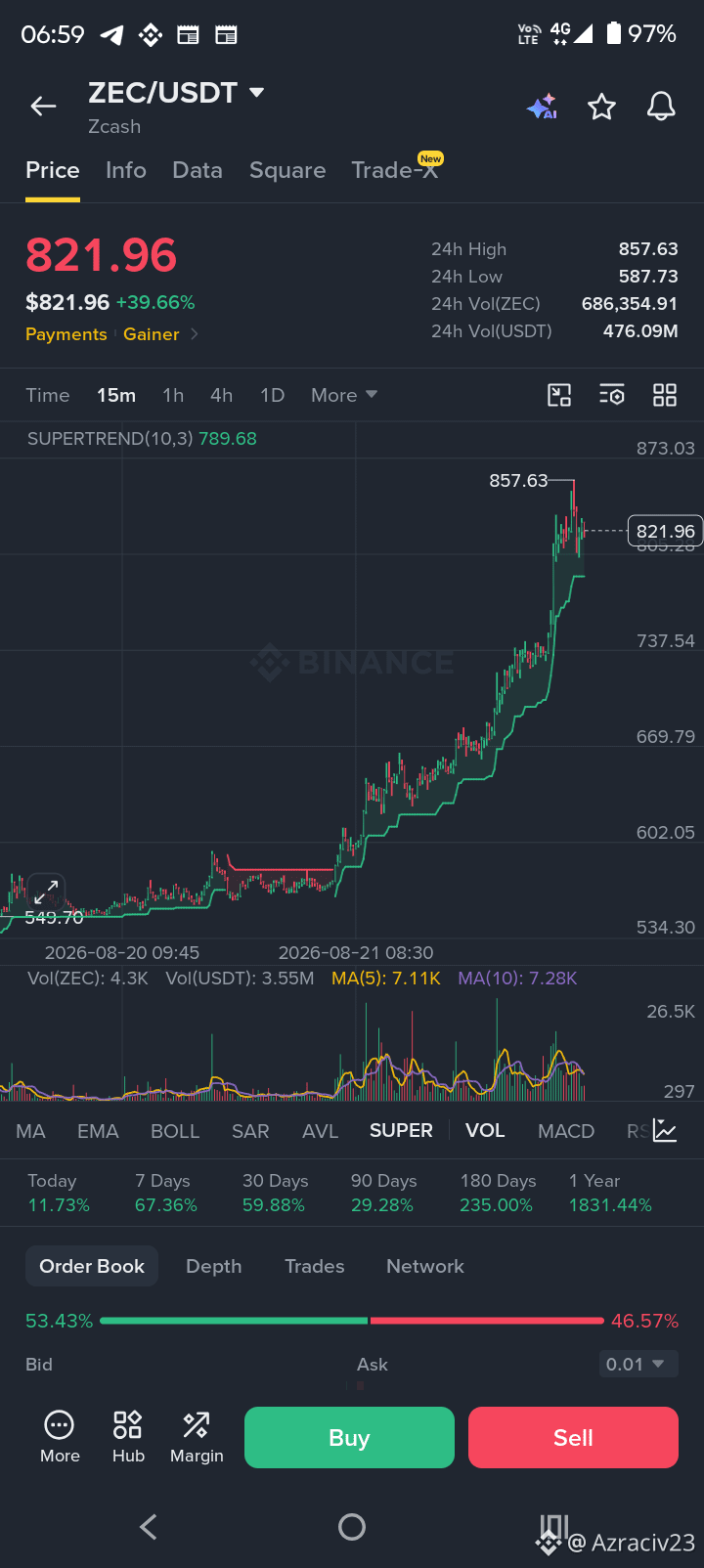Tap Android home navigation circle
Screen dimensions: 704x1568
[352, 1527]
